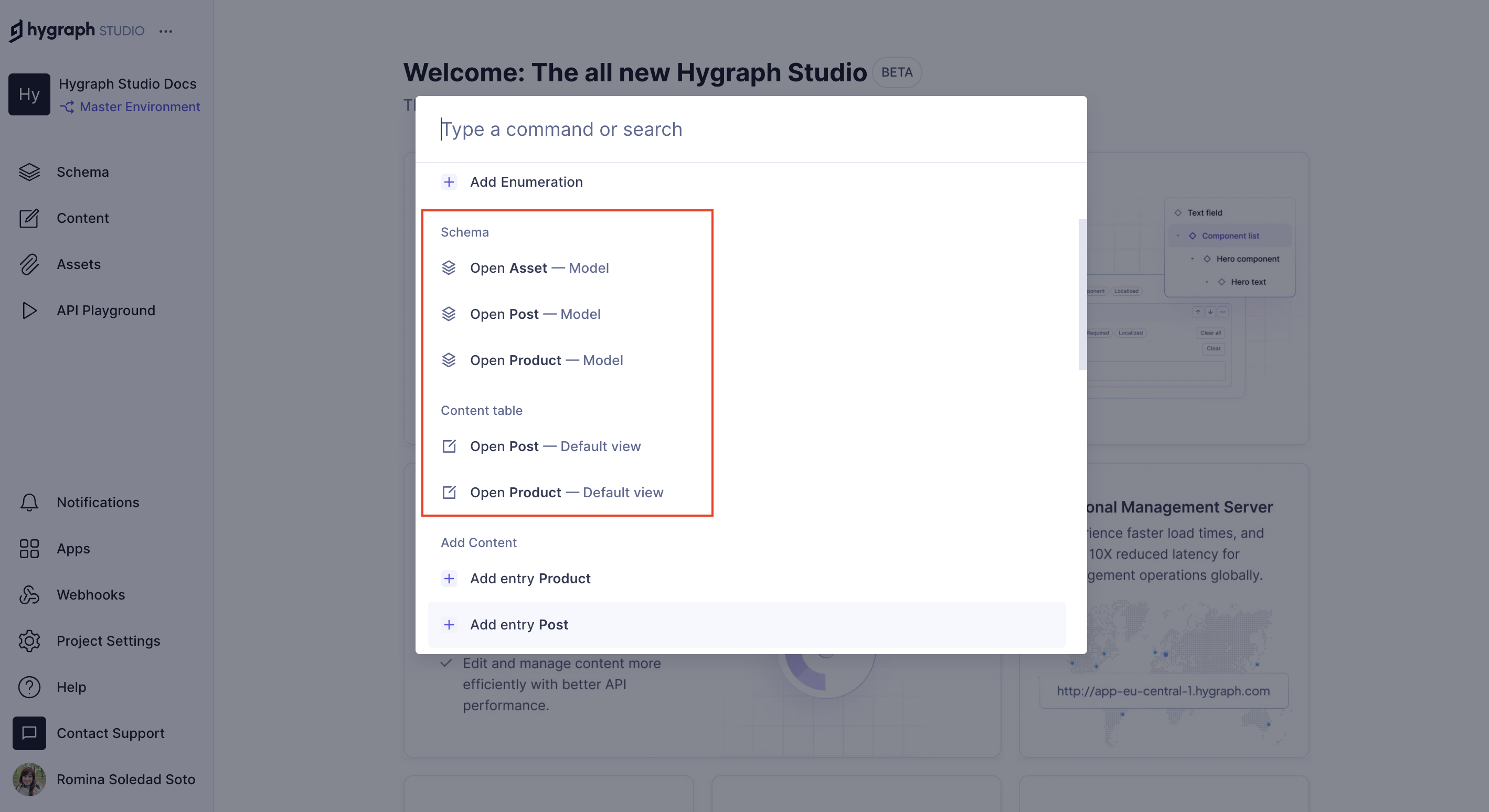Click the layers icon beside Open Product Model

pyautogui.click(x=449, y=361)
